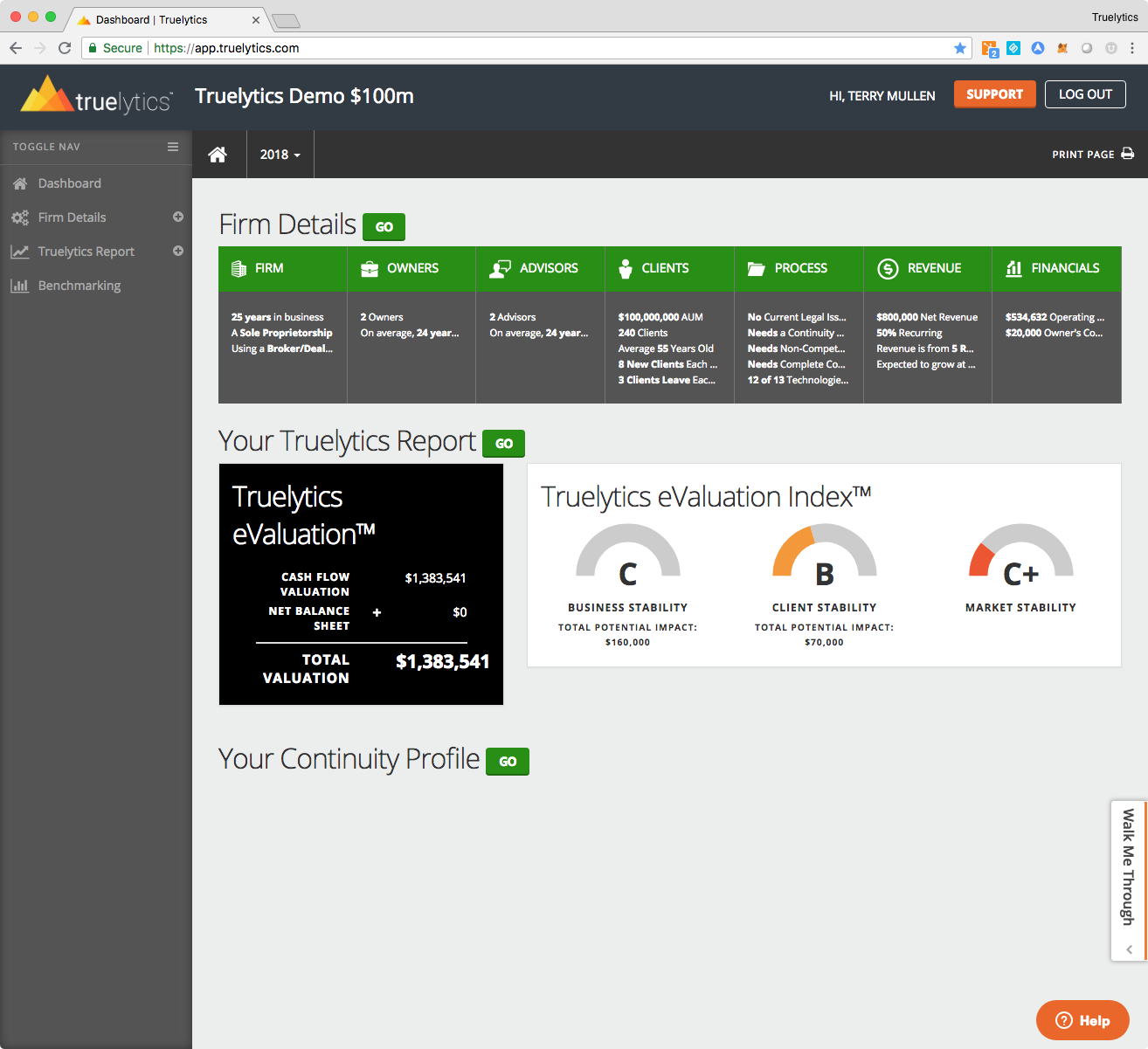Click the black Truelytics eValuation card
This screenshot has width=1148, height=1049.
tap(362, 584)
